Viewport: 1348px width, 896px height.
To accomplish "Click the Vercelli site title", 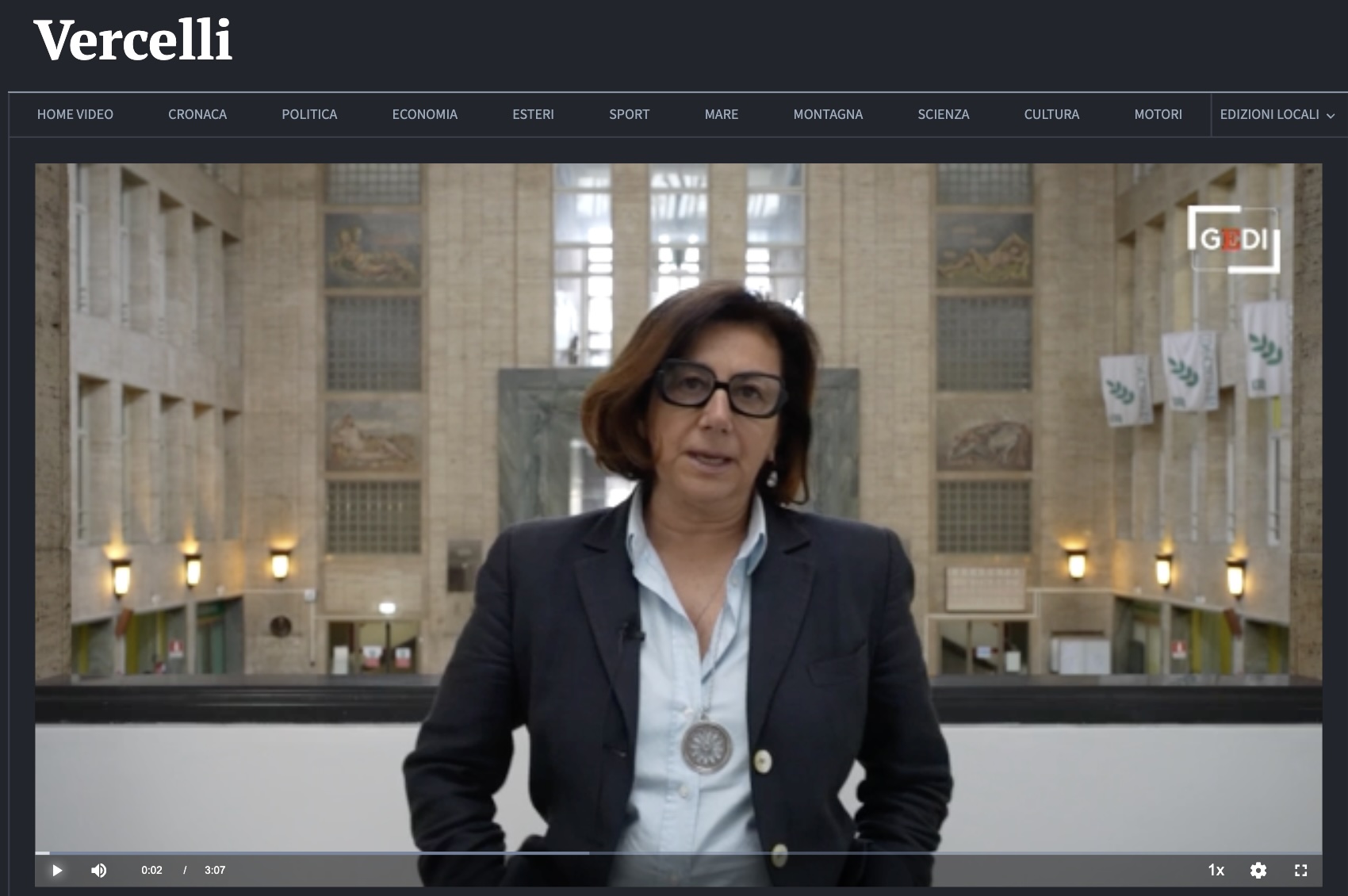I will click(x=133, y=40).
